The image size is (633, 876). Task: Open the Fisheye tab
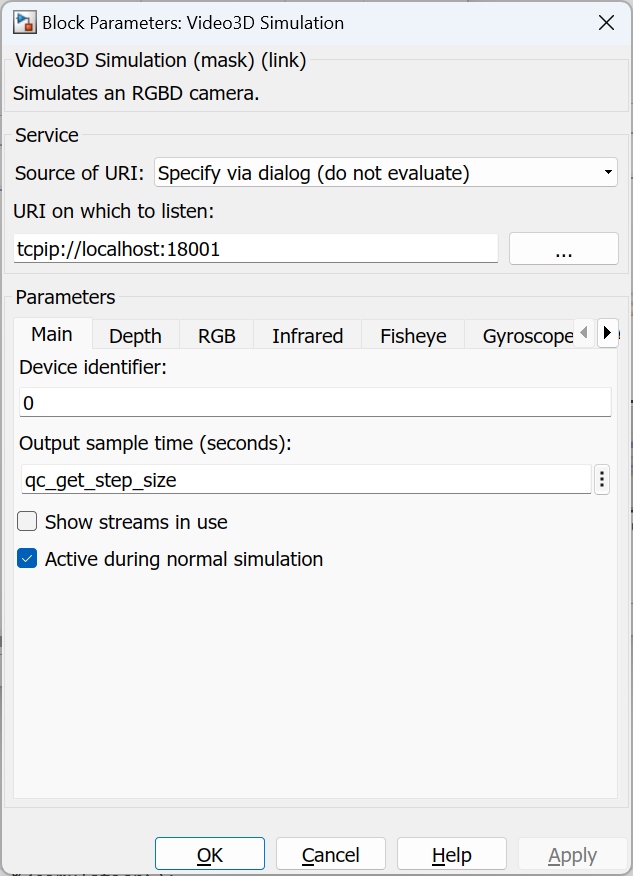tap(412, 336)
